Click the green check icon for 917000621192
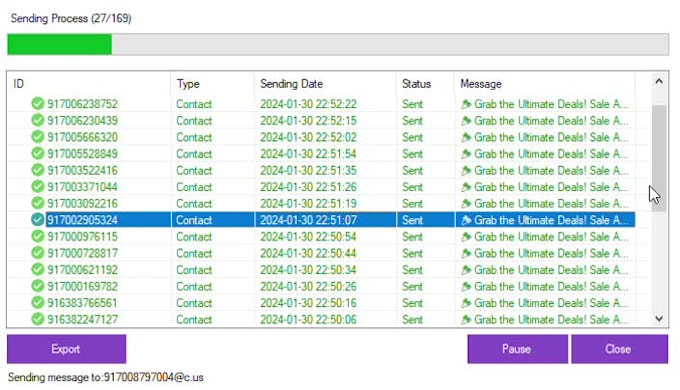680x390 pixels. pos(38,269)
